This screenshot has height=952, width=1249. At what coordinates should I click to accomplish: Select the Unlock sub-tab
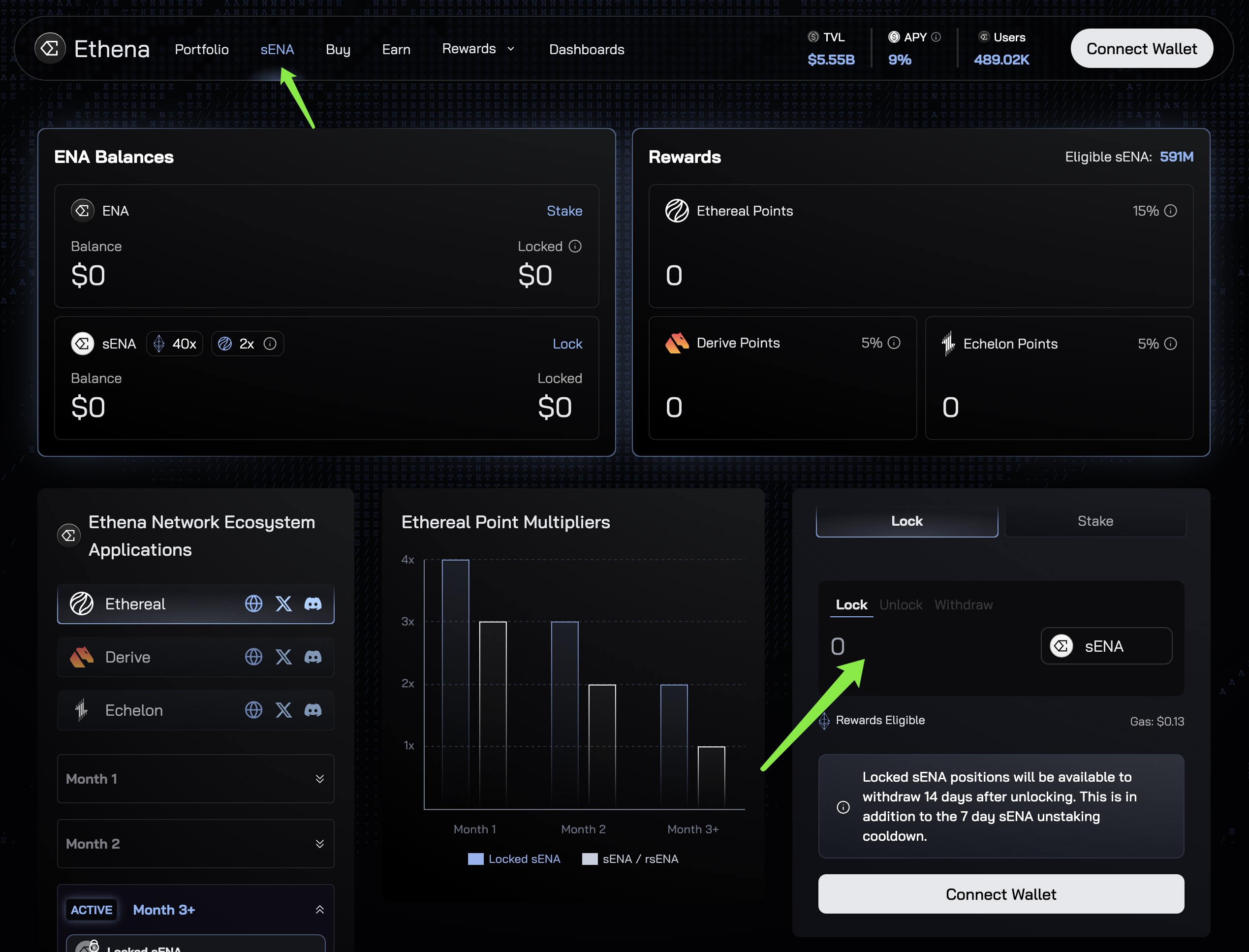[901, 604]
